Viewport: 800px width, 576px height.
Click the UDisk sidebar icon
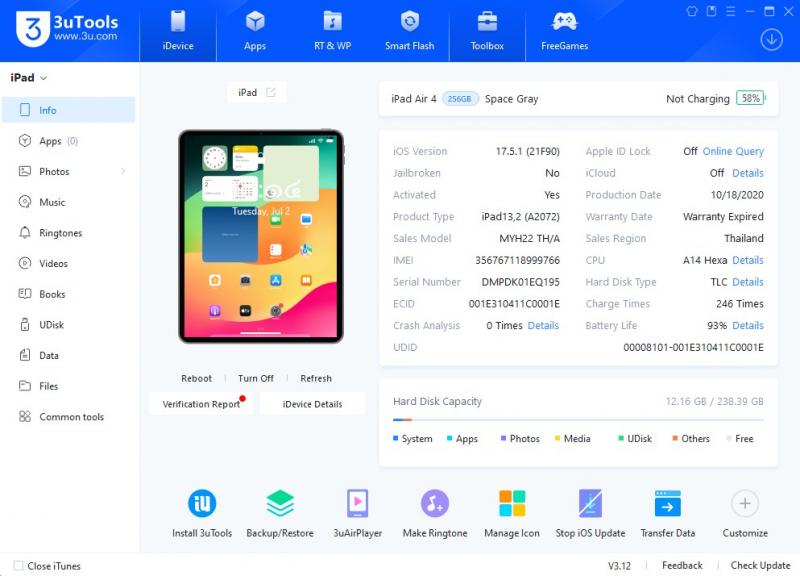(x=24, y=324)
